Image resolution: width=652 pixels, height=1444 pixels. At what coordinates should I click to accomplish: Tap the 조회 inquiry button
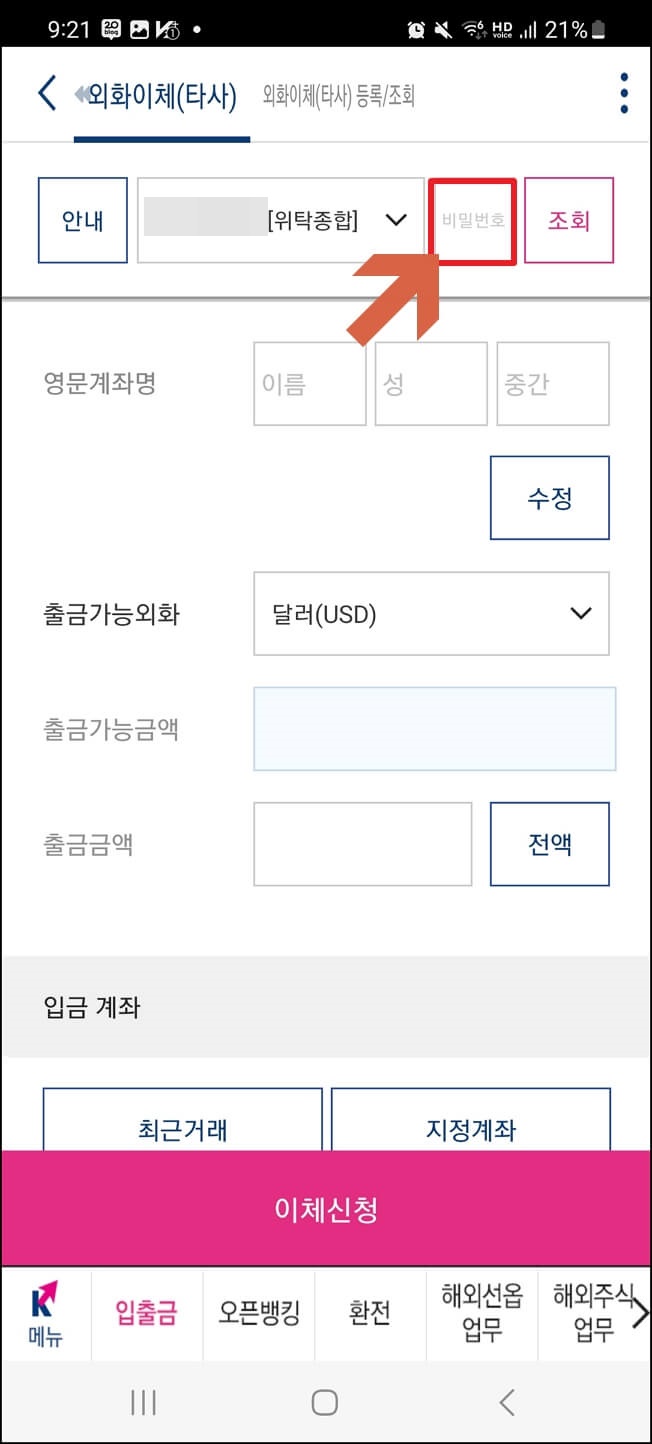569,219
